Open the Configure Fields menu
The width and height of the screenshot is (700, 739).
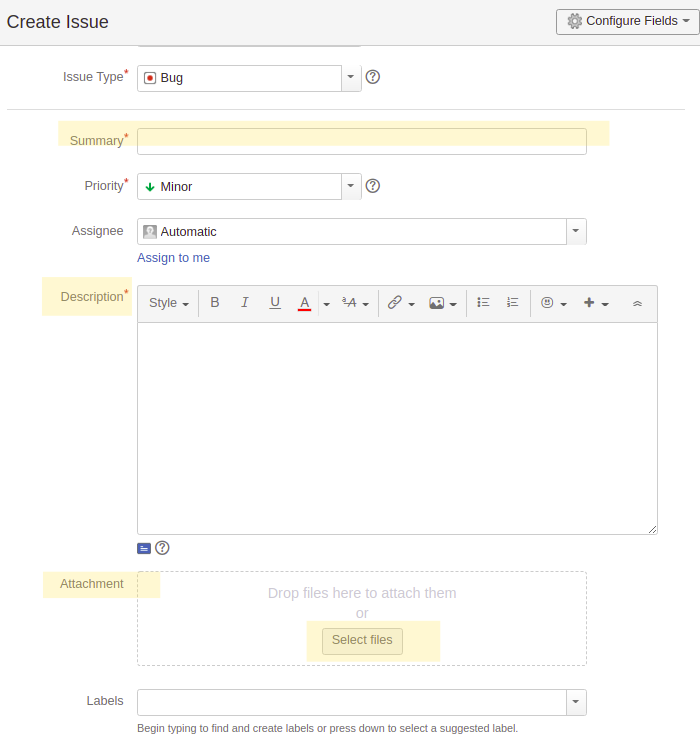[627, 21]
